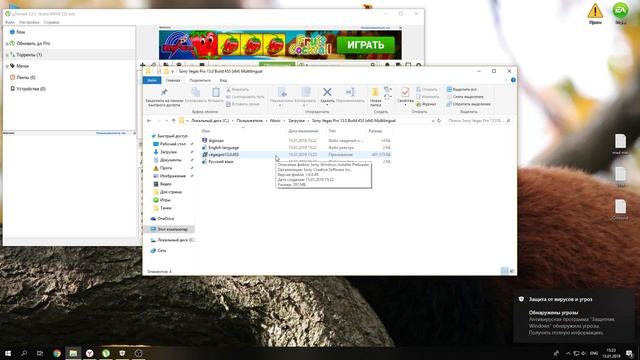Sort by the Size (Размер) column header
Image resolution: width=640 pixels, height=360 pixels.
(375, 131)
